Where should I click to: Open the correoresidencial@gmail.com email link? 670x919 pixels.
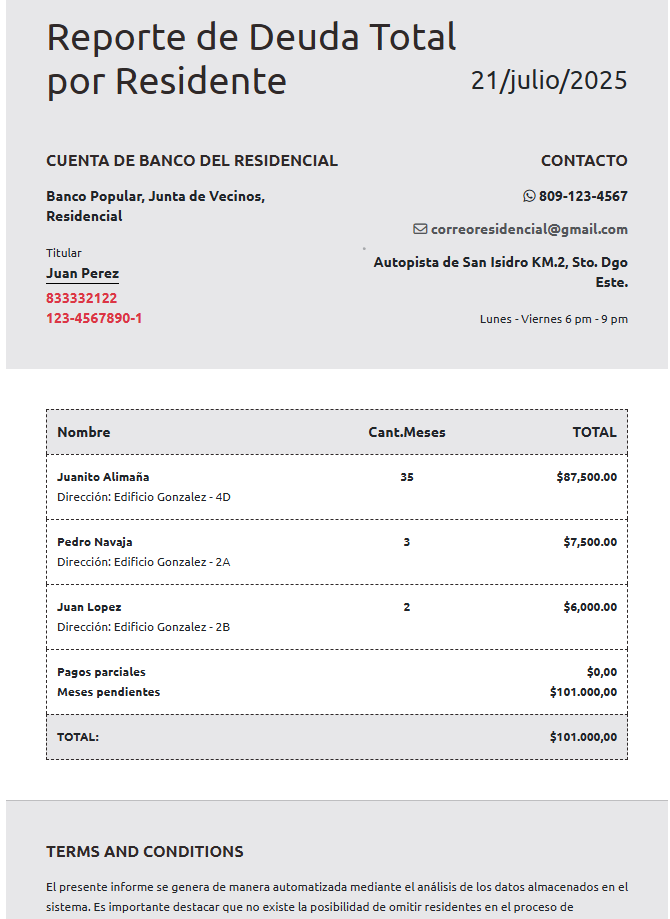(529, 229)
